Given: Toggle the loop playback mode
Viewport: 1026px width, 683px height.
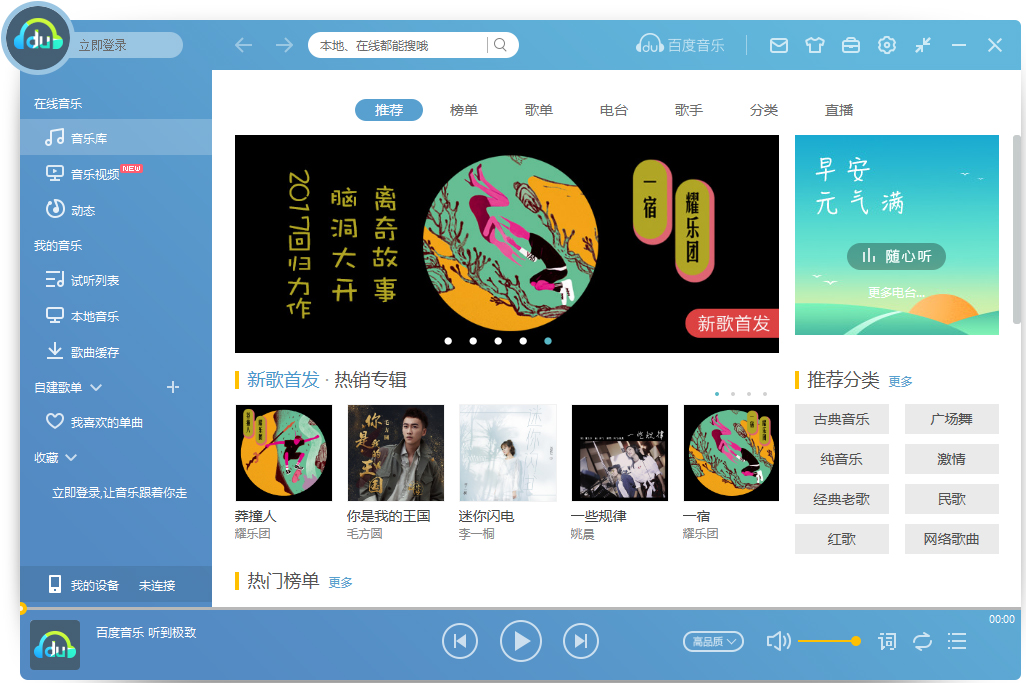Looking at the screenshot, I should pyautogui.click(x=922, y=641).
